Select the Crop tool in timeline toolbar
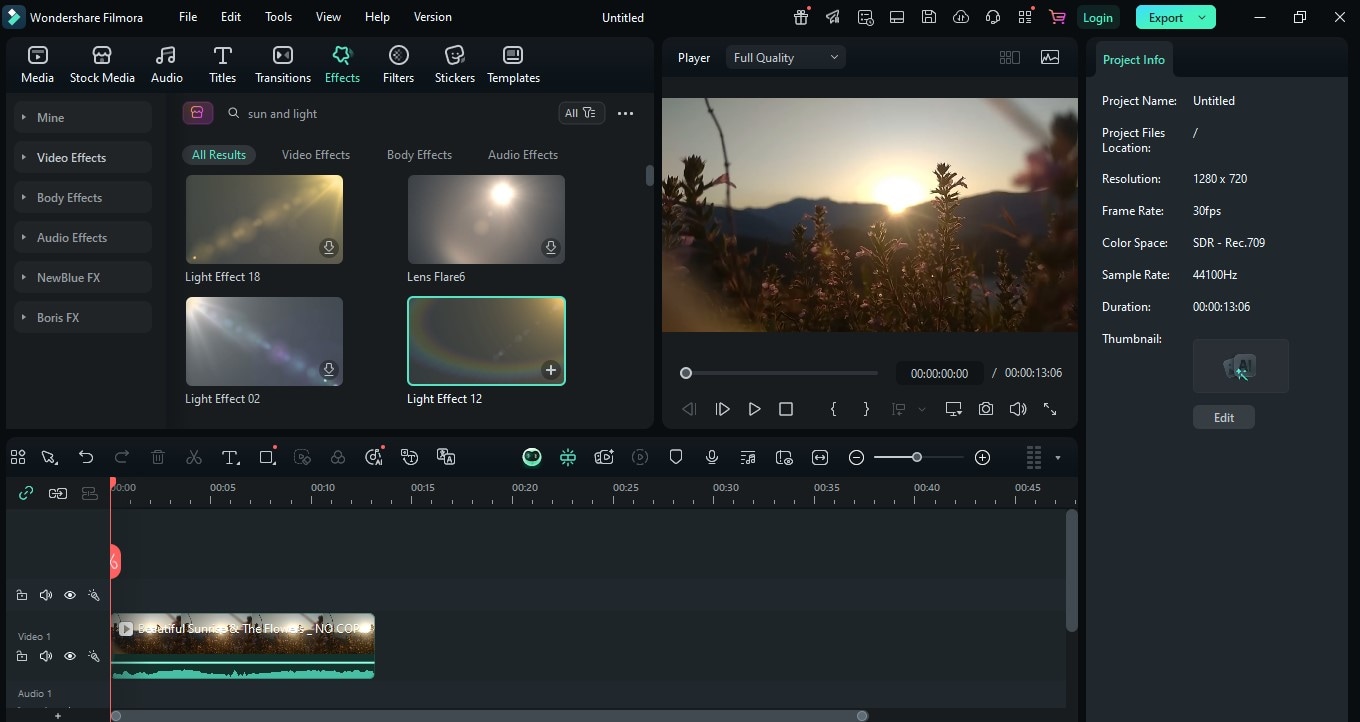1360x722 pixels. click(267, 457)
